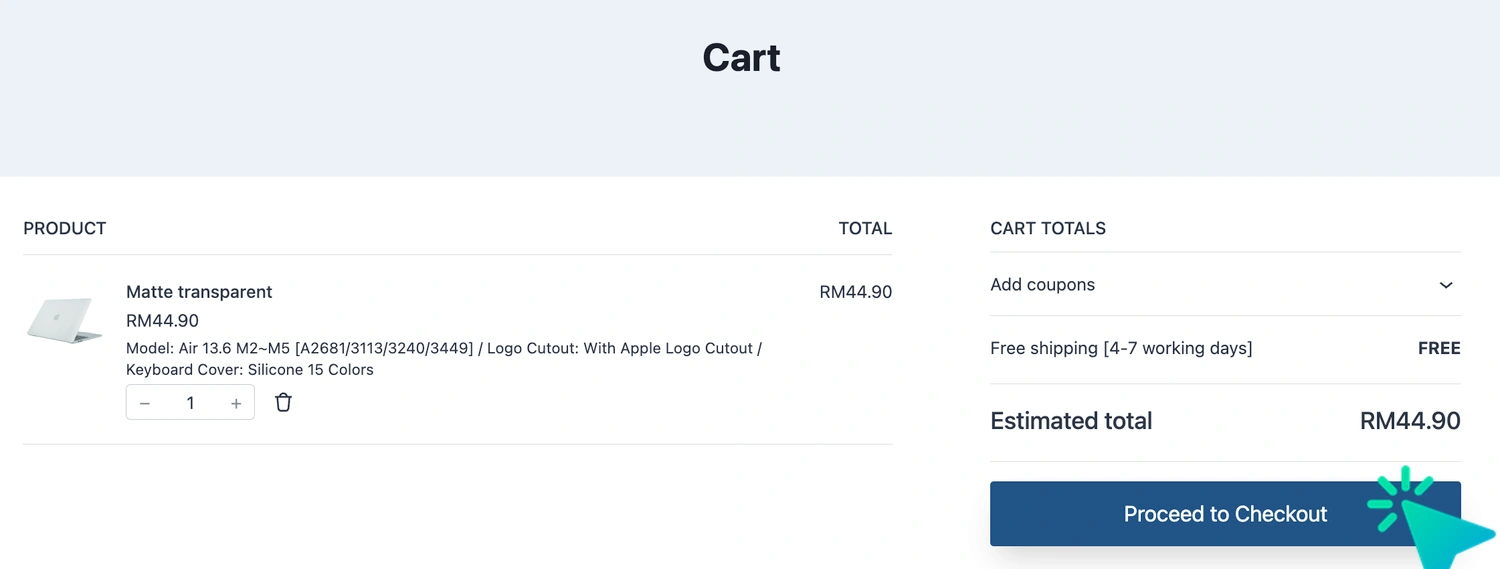Screen dimensions: 1500x569
Task: Expand the Add coupons section
Action: point(1225,285)
